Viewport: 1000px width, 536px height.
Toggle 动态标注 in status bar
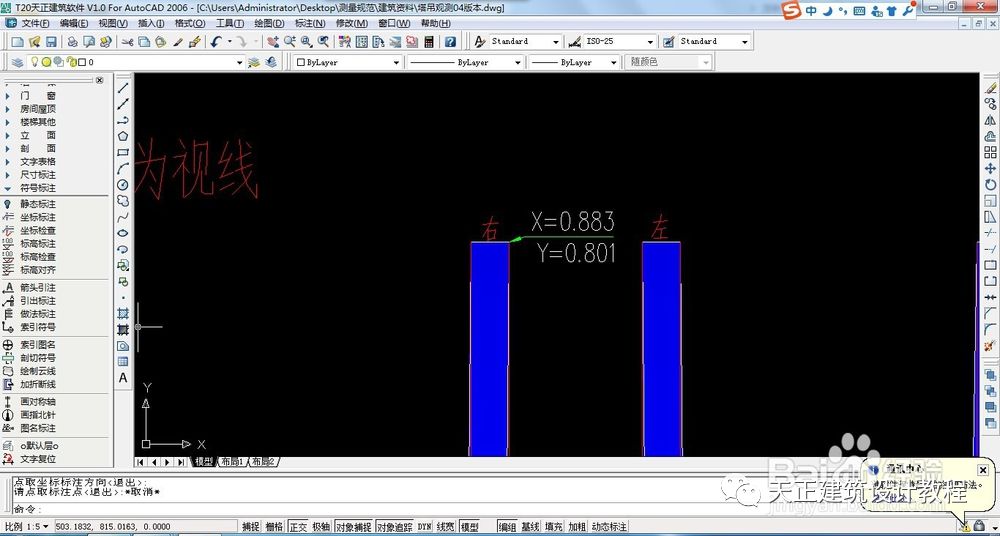coord(609,527)
